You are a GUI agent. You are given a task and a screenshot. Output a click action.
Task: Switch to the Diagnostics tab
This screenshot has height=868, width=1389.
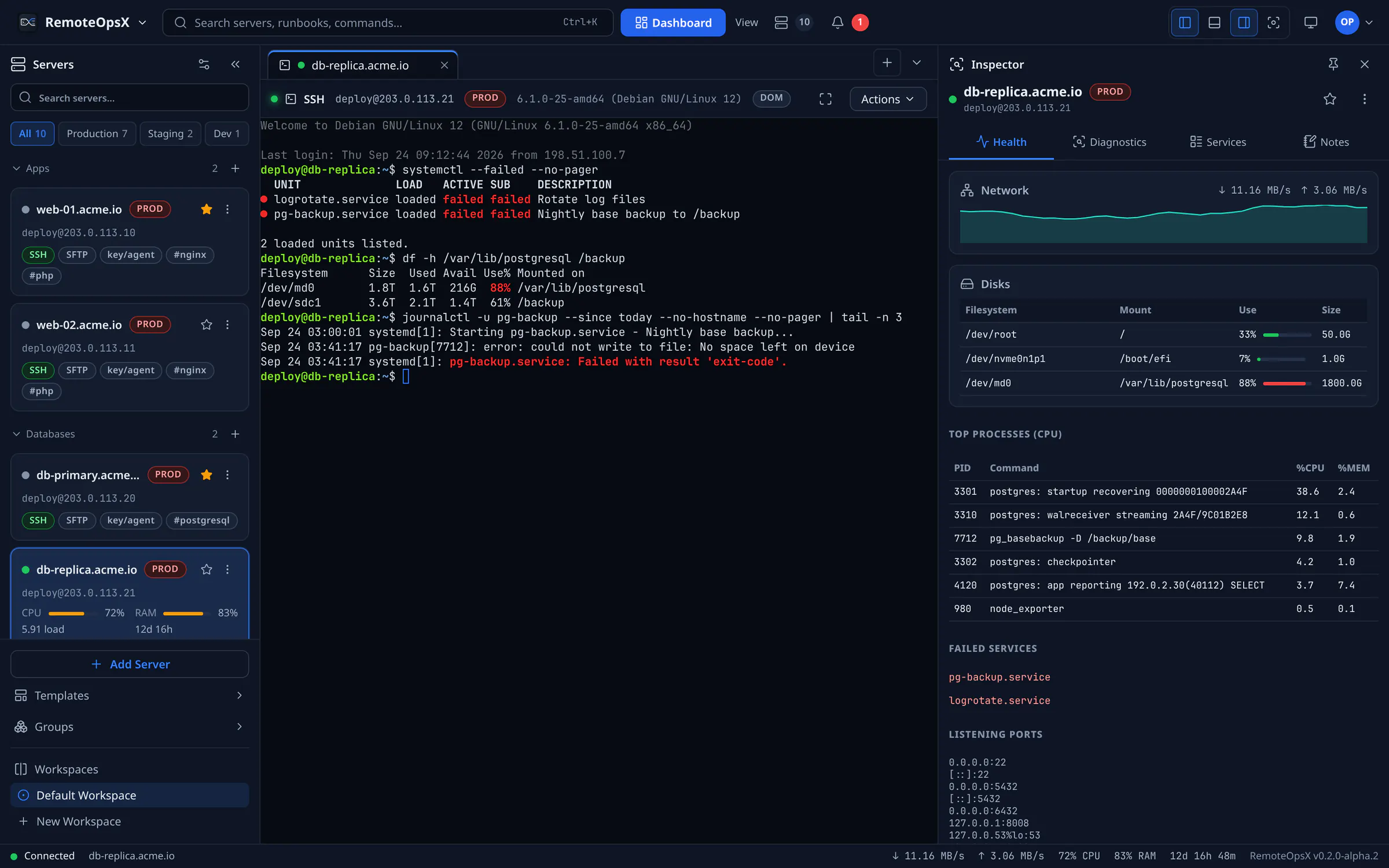1109,142
